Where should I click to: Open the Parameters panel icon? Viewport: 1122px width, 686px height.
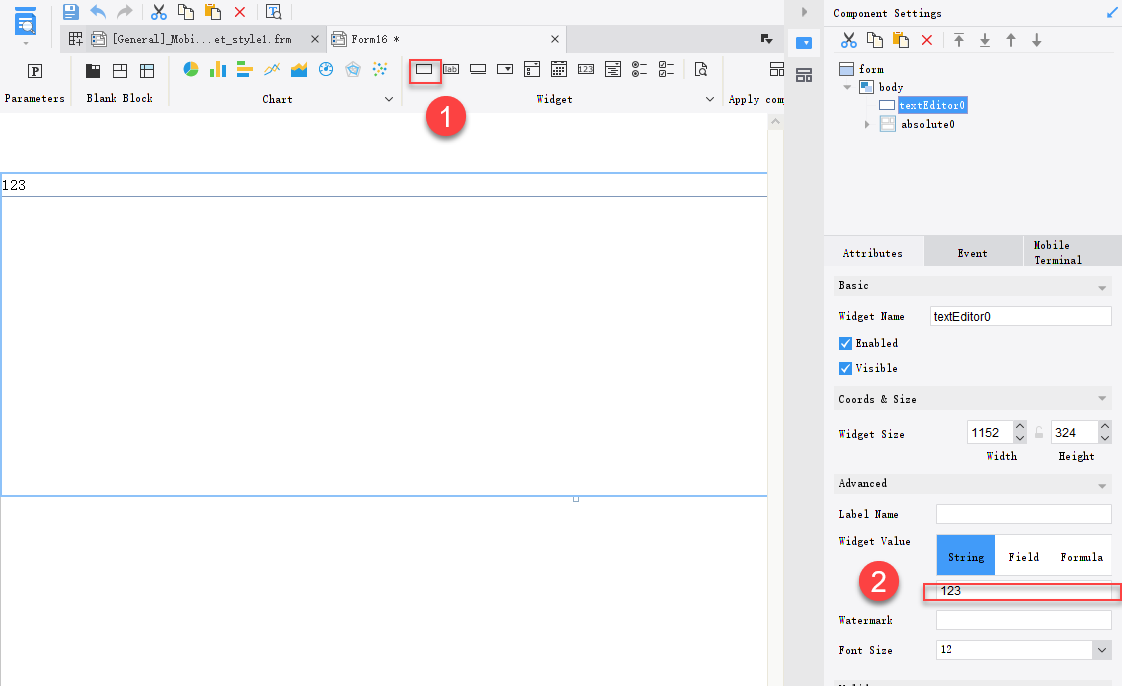point(34,71)
